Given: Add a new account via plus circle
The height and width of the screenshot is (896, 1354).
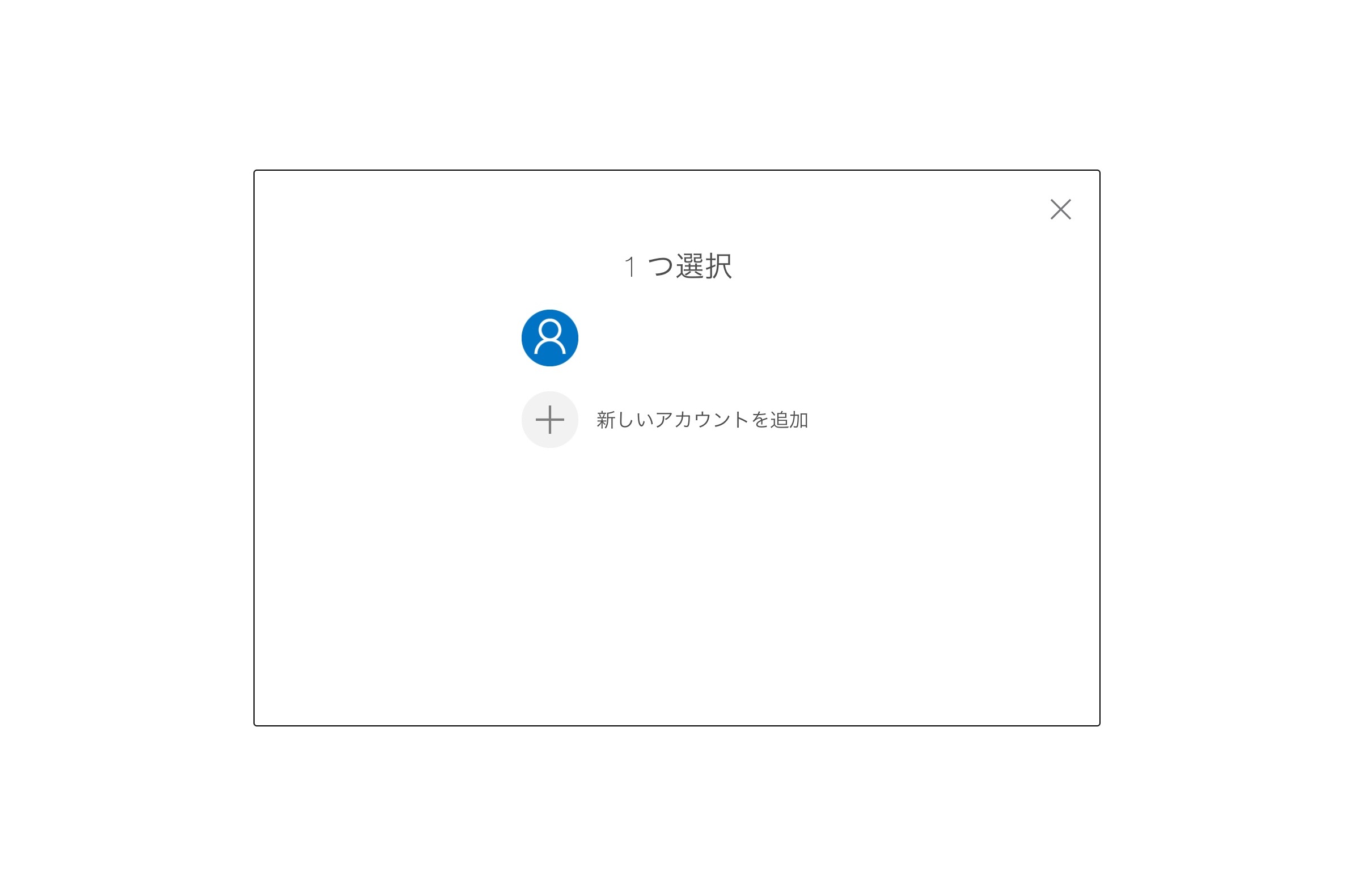Looking at the screenshot, I should (x=549, y=420).
